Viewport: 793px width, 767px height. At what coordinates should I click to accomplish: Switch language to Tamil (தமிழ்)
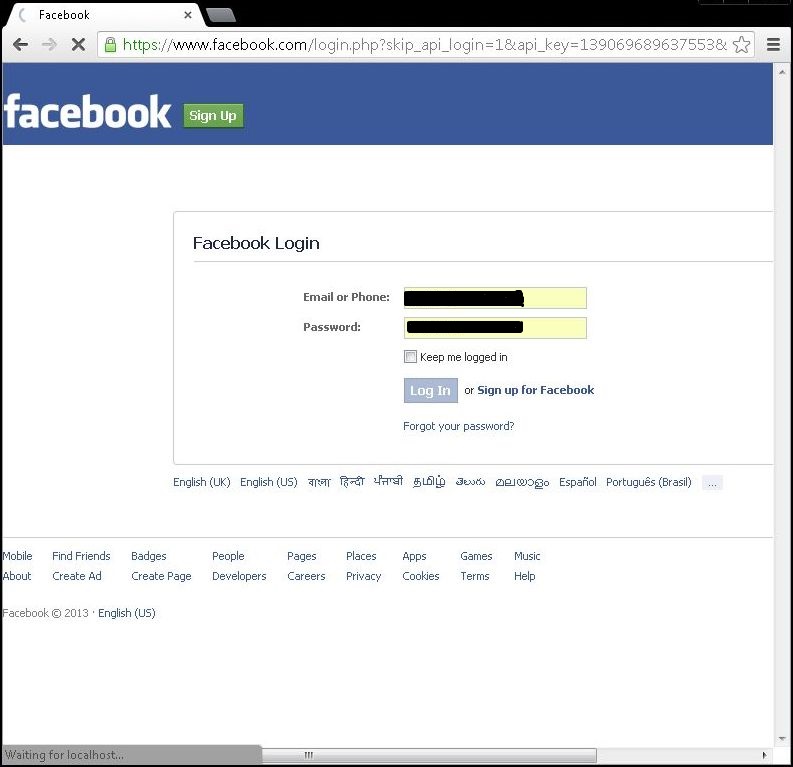429,482
